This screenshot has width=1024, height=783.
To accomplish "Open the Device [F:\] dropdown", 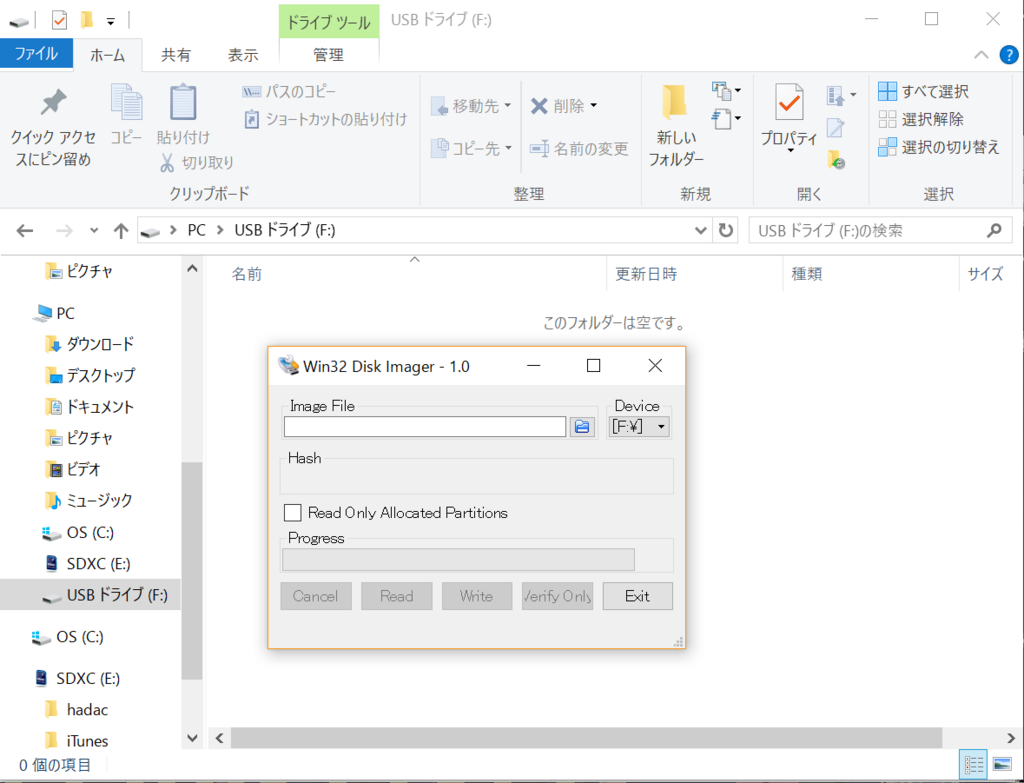I will click(x=639, y=426).
